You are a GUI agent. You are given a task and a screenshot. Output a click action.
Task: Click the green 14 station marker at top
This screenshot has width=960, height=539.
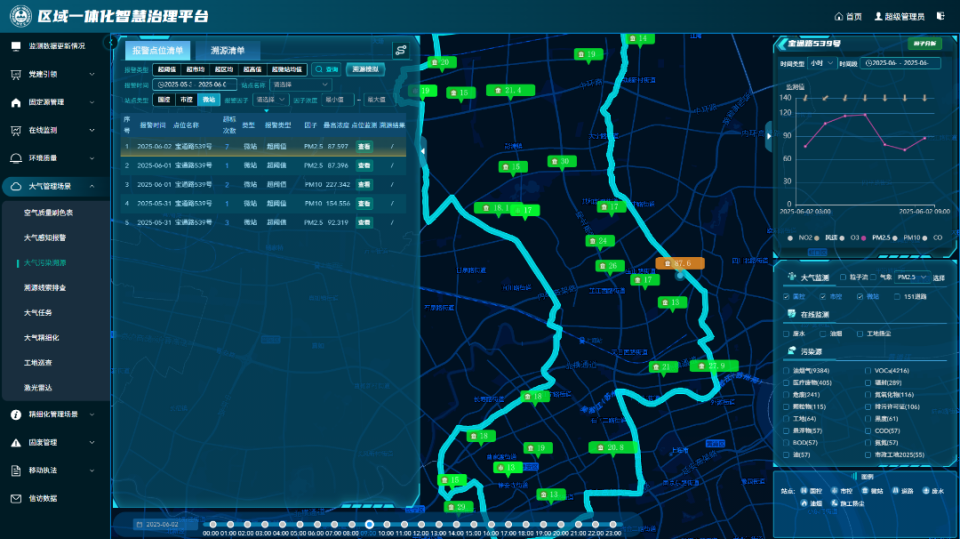coord(640,39)
